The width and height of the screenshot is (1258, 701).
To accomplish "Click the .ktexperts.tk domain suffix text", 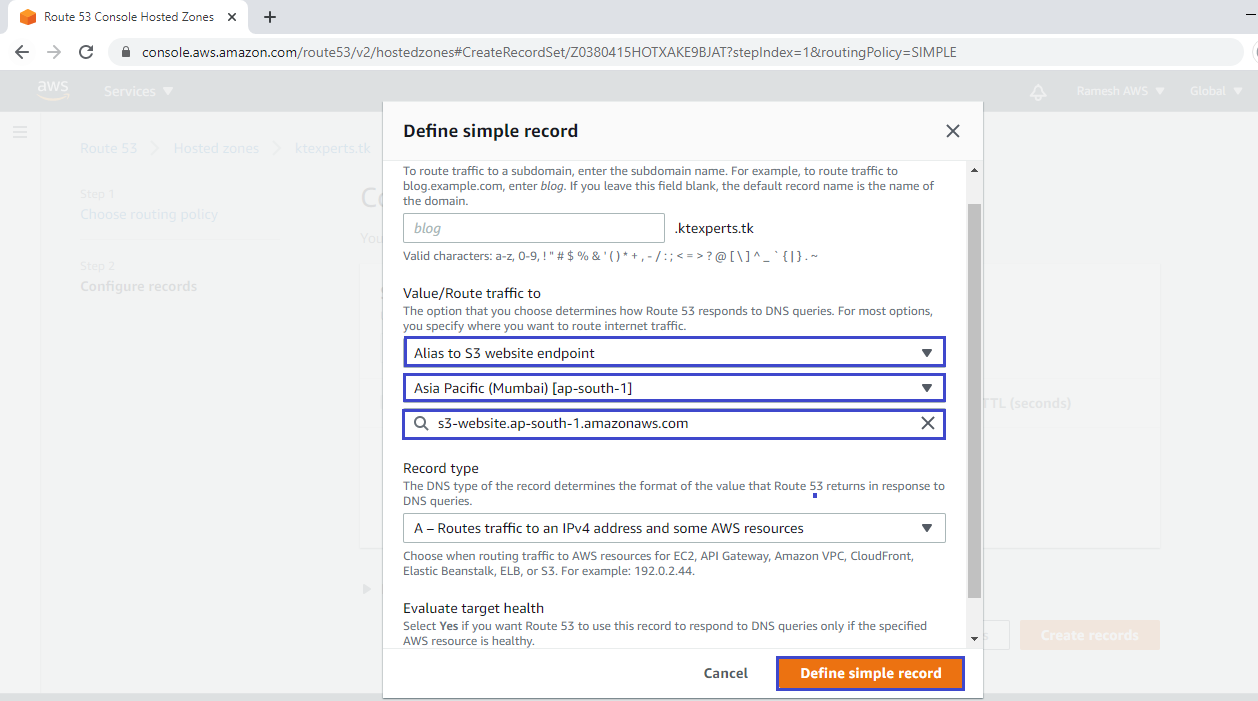I will (x=714, y=228).
